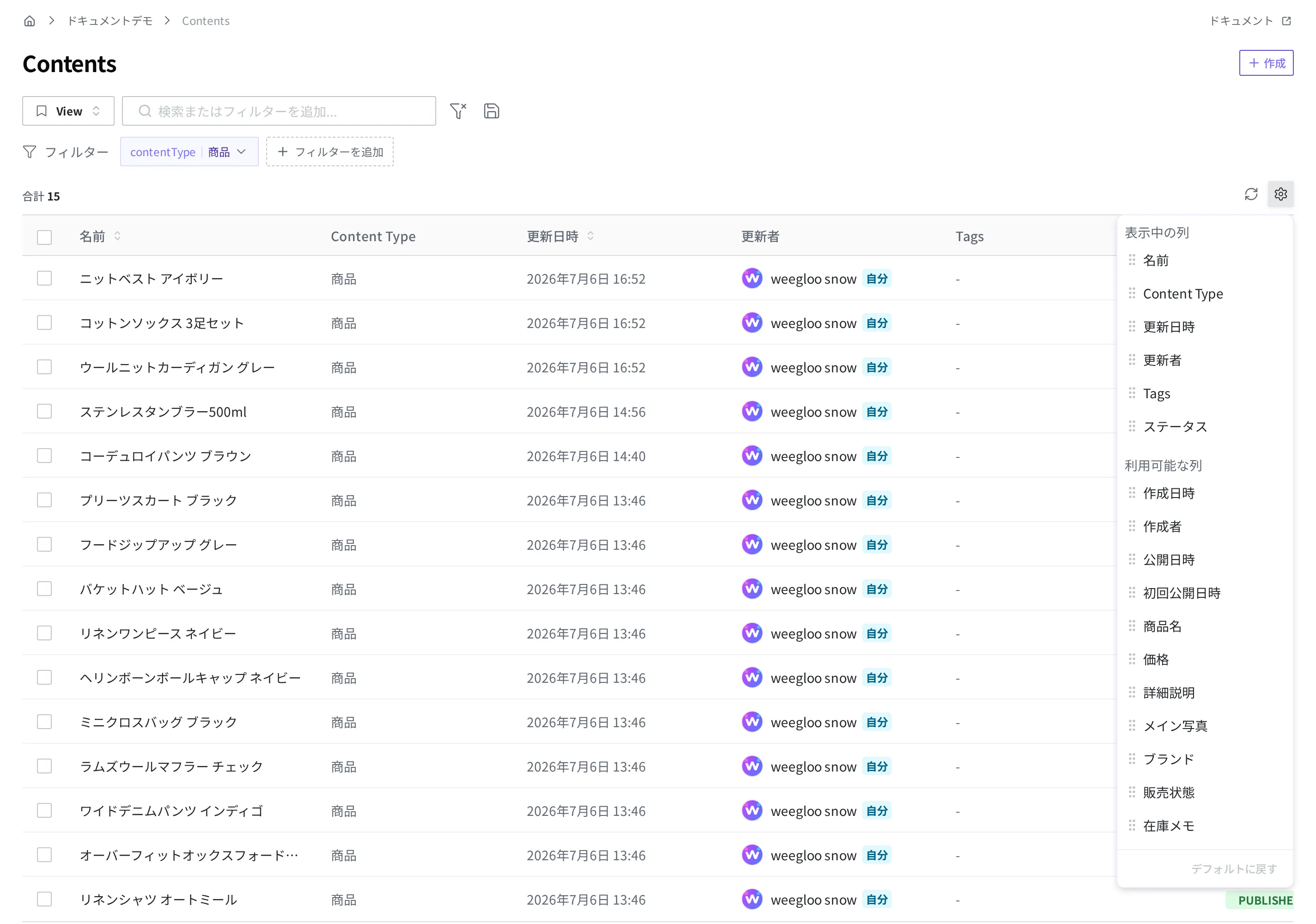Sort by 更新日時 column
Screen dimensions: 1316x924
pyautogui.click(x=591, y=236)
